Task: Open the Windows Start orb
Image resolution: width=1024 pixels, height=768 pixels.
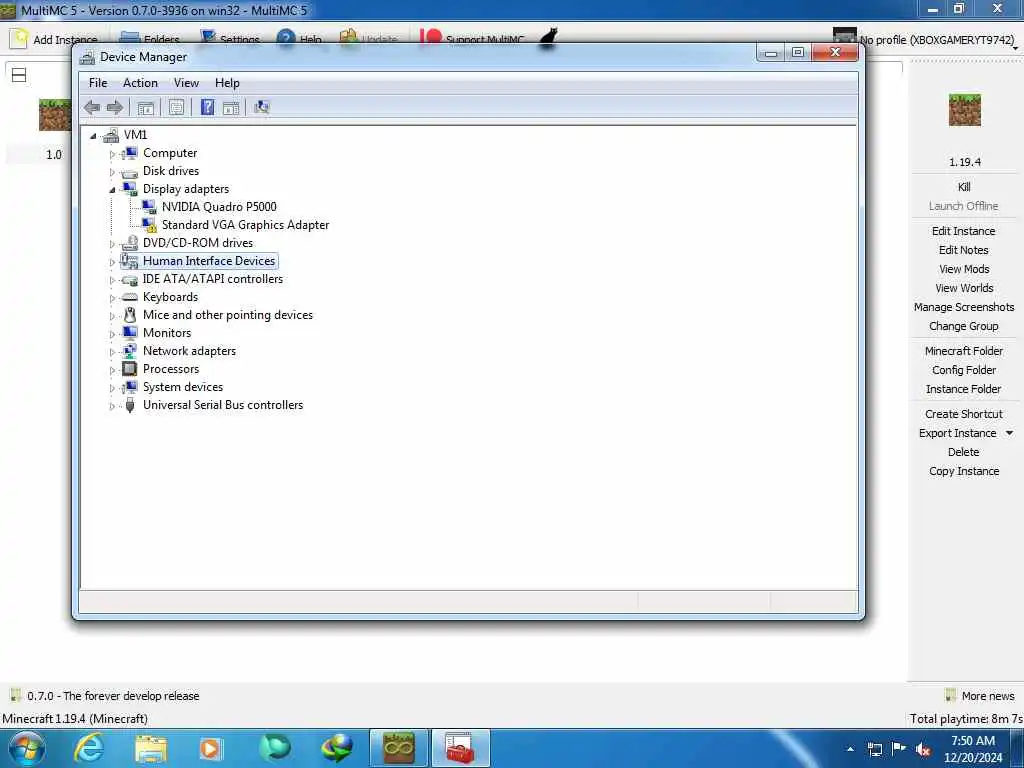Action: pyautogui.click(x=27, y=748)
